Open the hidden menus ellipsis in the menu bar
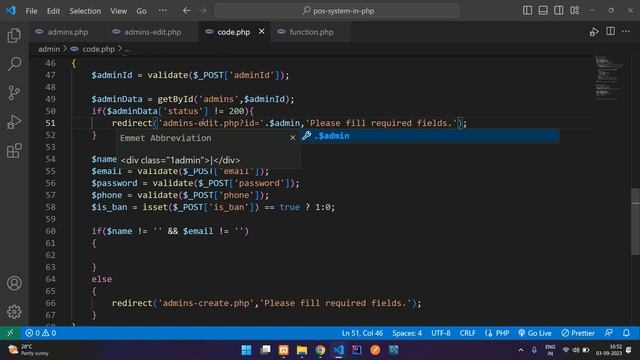This screenshot has width=640, height=360. coord(162,11)
